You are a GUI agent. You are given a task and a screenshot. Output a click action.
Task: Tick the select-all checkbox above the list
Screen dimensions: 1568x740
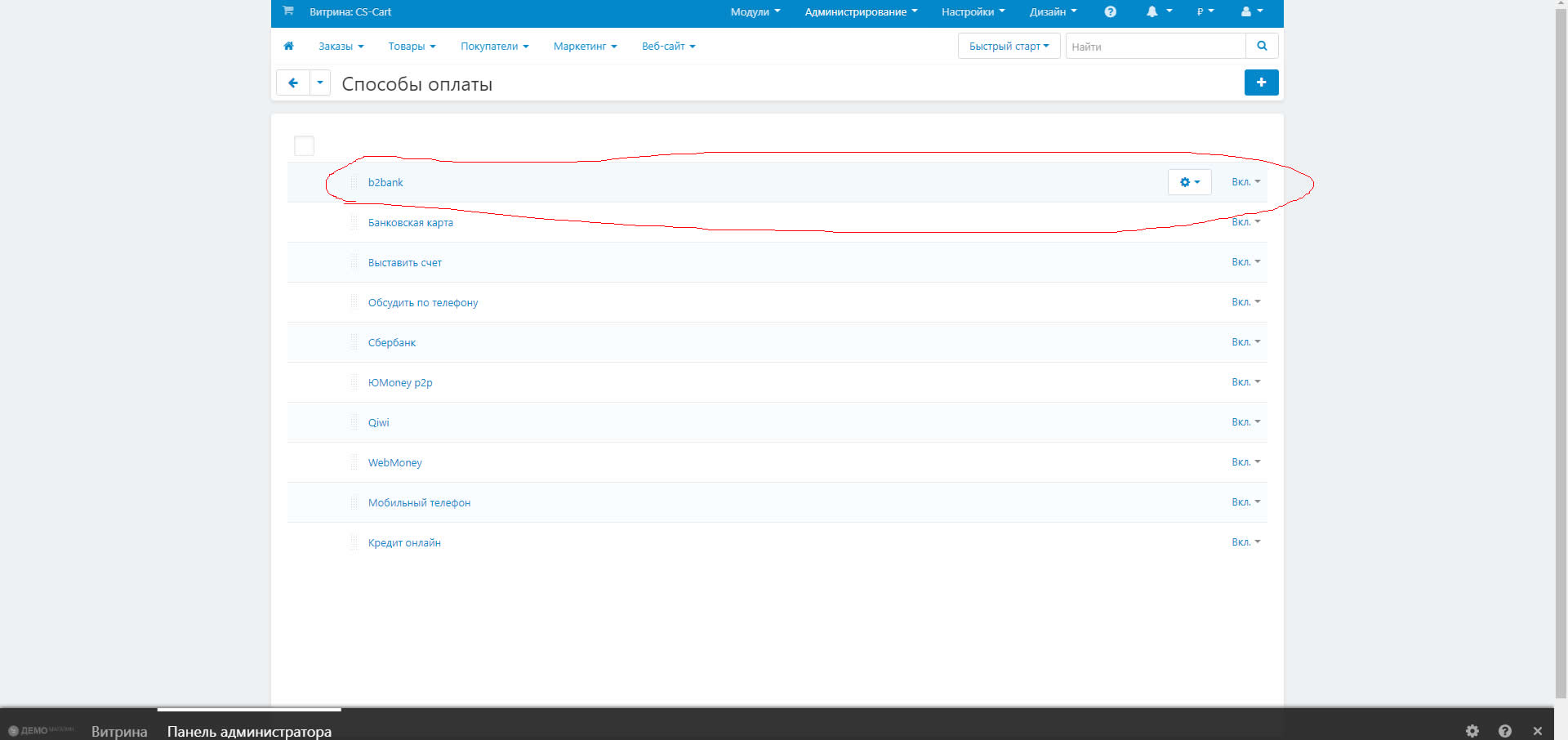pyautogui.click(x=304, y=146)
